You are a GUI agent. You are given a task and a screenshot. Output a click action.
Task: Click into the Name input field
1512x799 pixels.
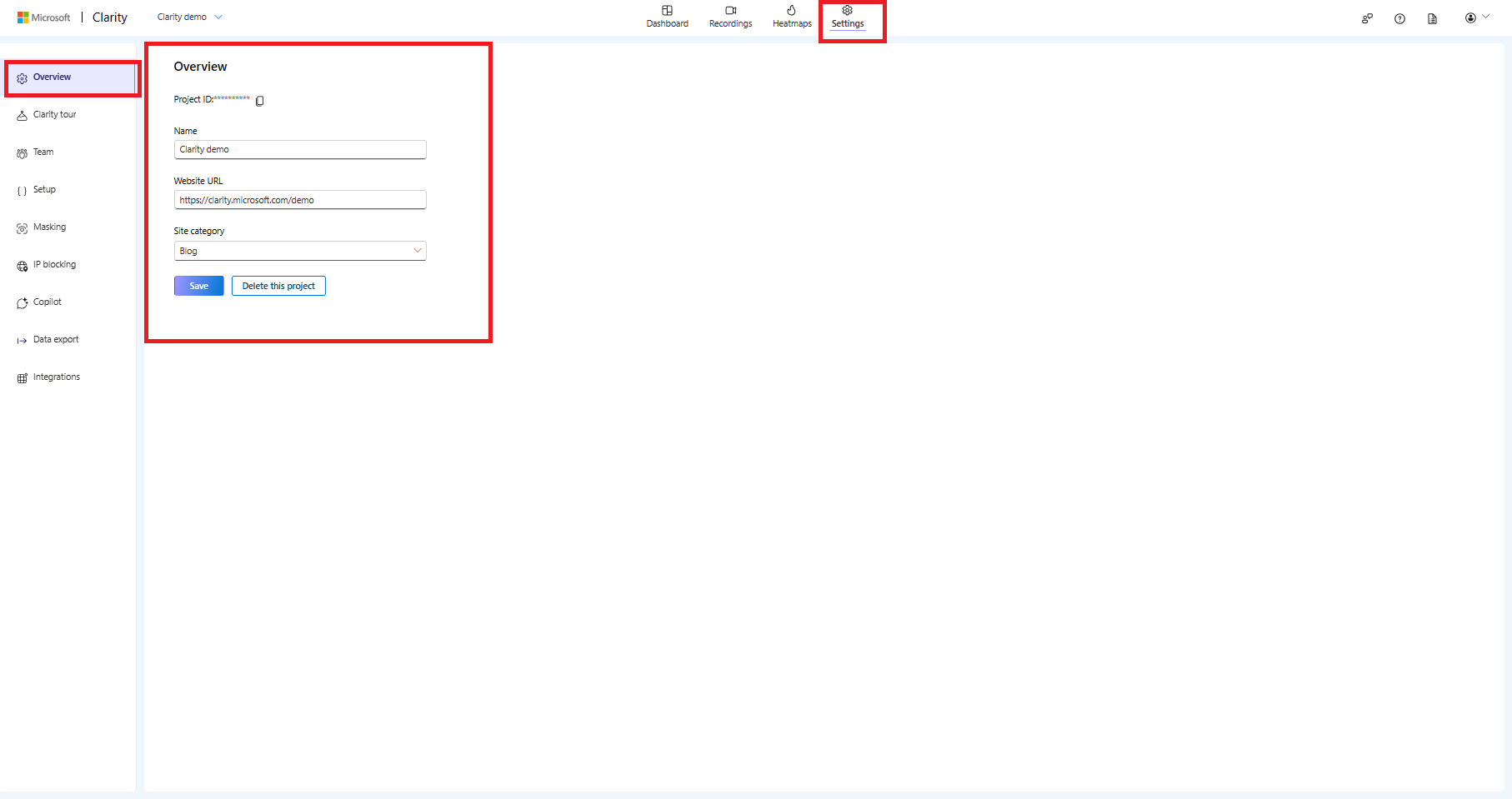pyautogui.click(x=300, y=149)
